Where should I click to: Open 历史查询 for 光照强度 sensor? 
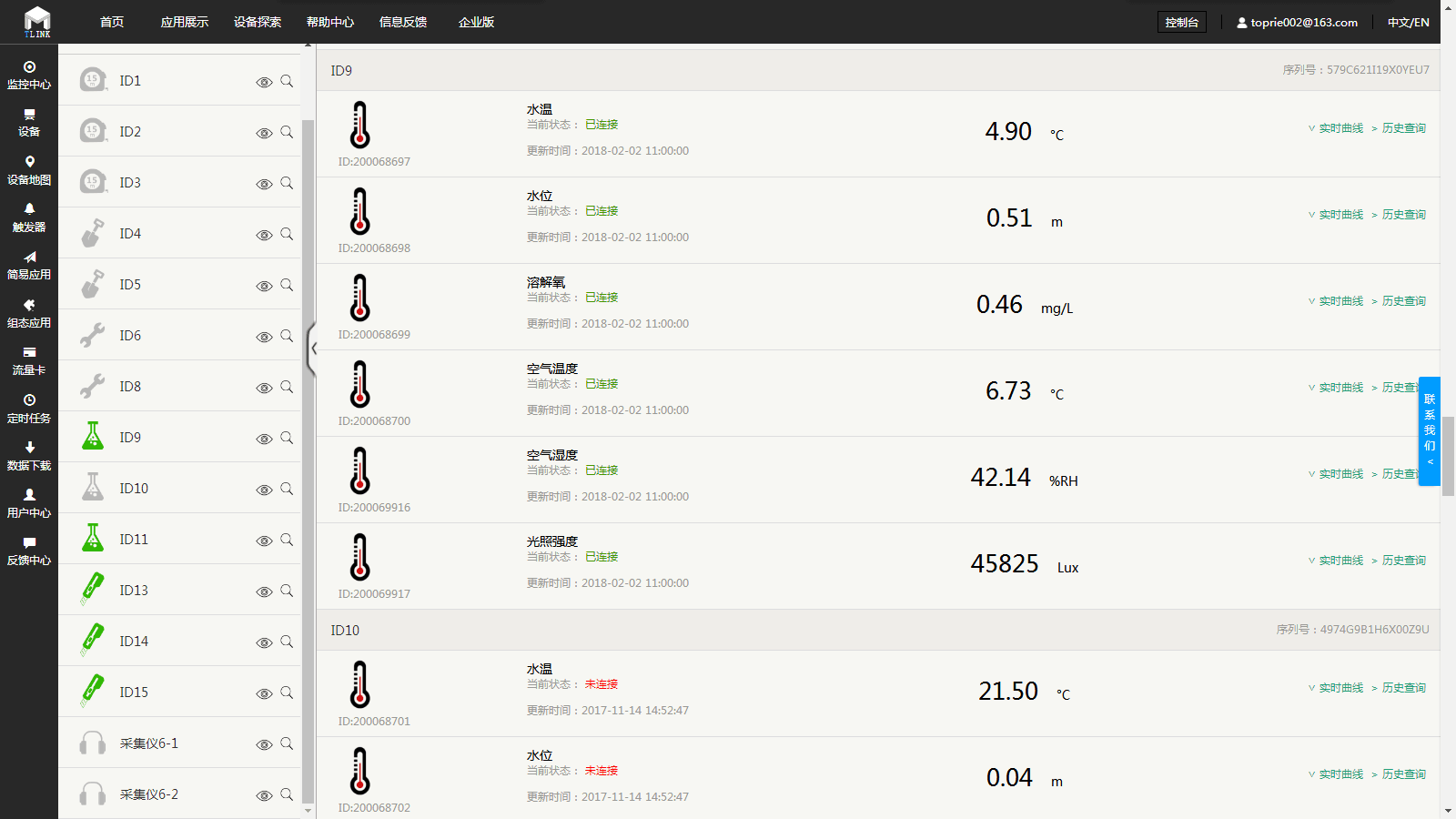pyautogui.click(x=1403, y=561)
